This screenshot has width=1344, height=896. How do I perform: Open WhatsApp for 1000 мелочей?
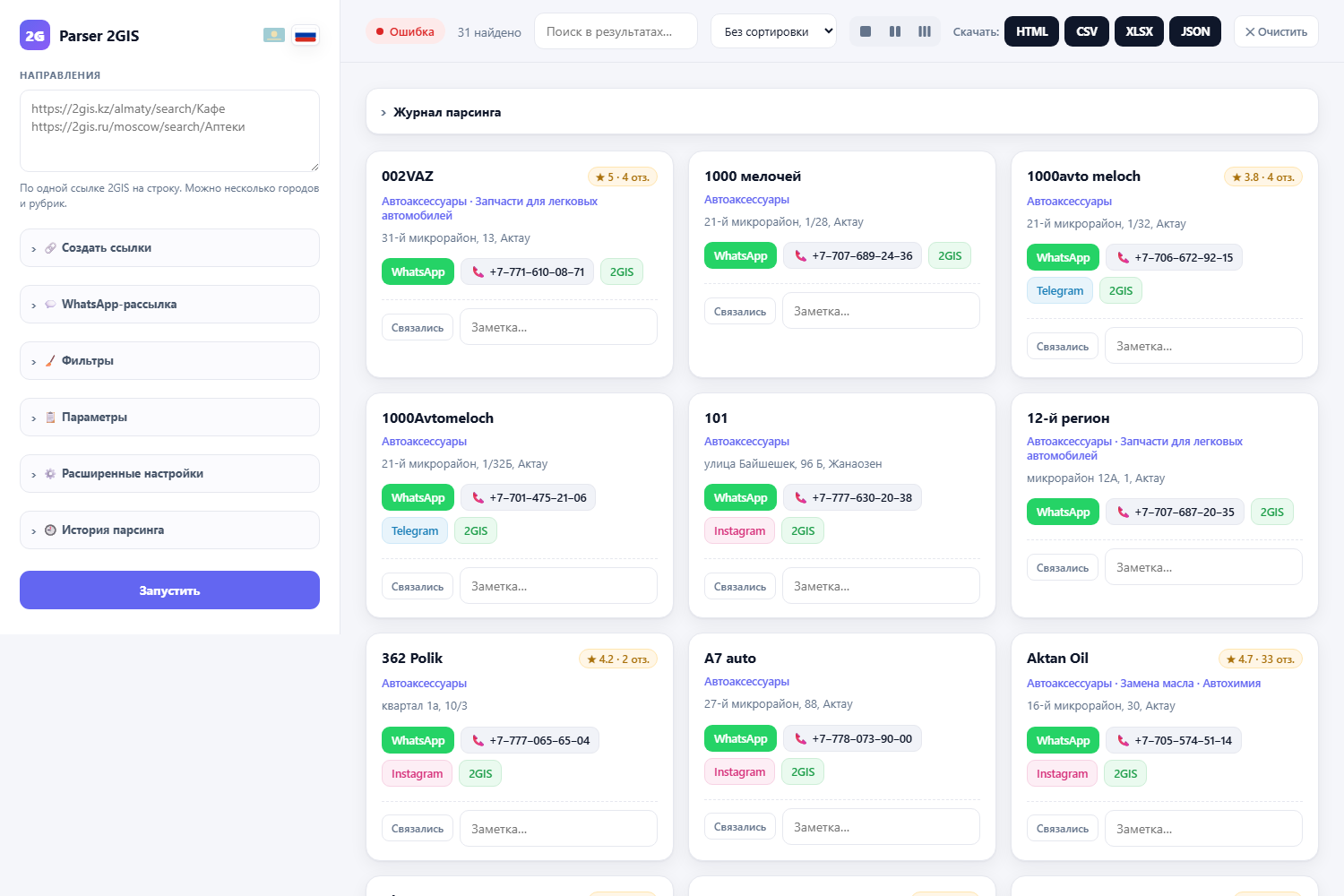pos(741,256)
